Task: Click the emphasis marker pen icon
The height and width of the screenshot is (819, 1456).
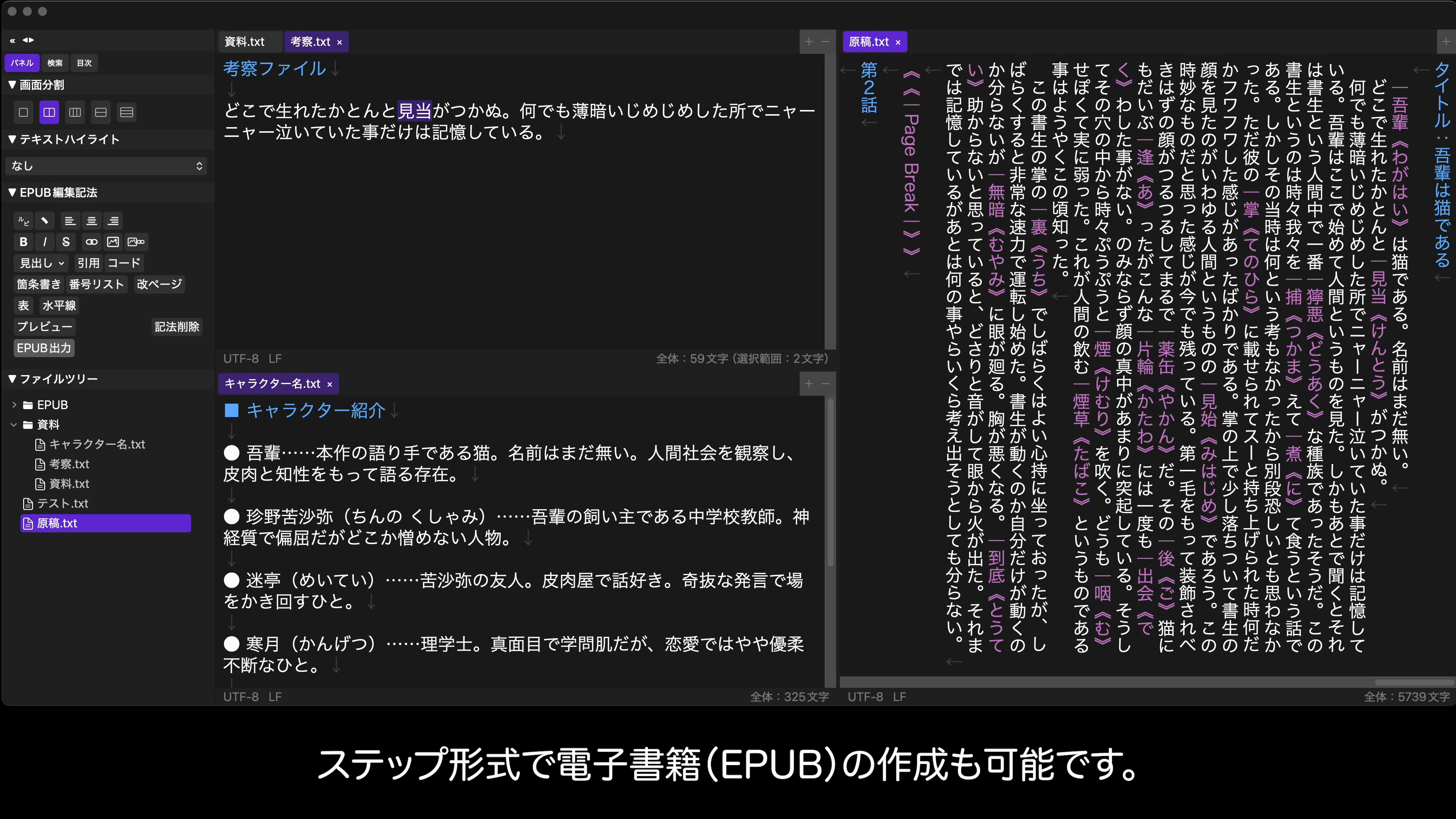Action: (x=45, y=221)
